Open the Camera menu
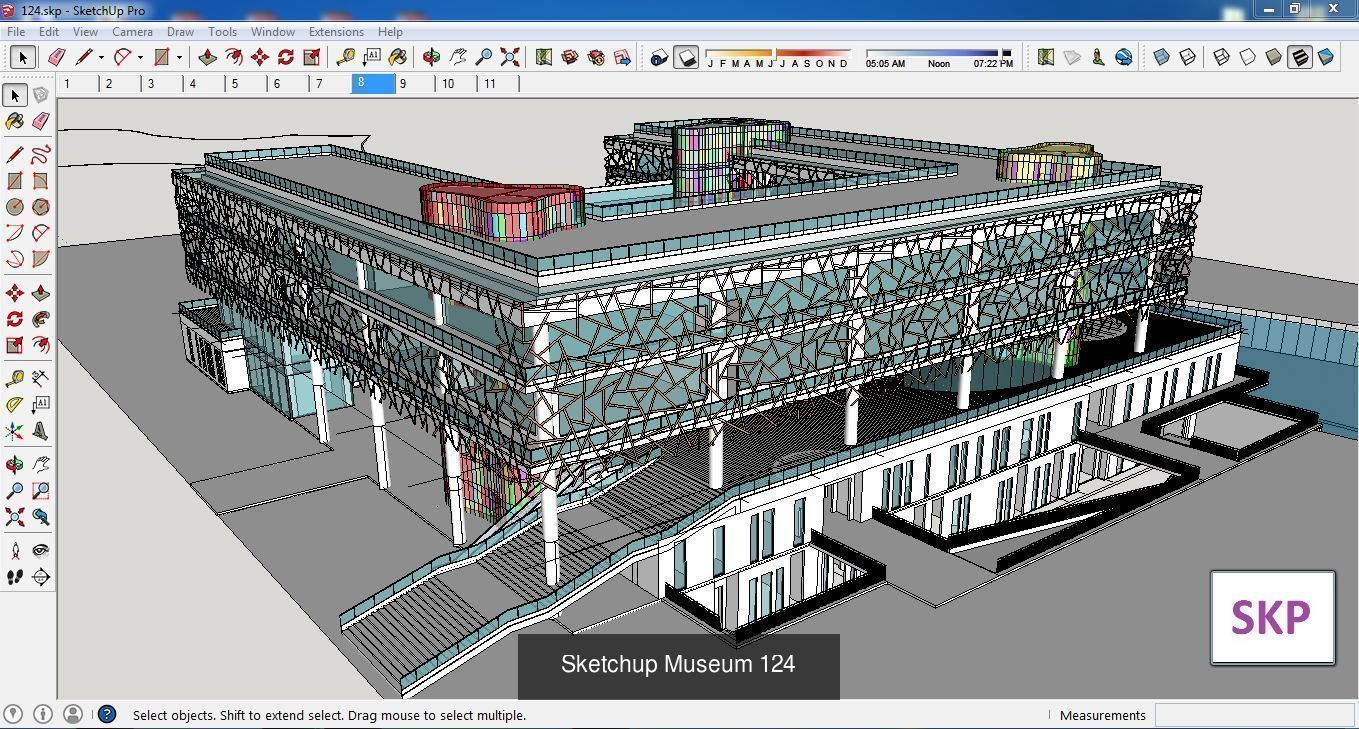 tap(132, 31)
